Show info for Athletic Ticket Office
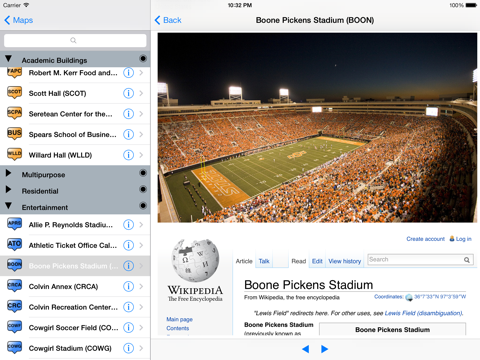480x360 pixels. [x=128, y=245]
